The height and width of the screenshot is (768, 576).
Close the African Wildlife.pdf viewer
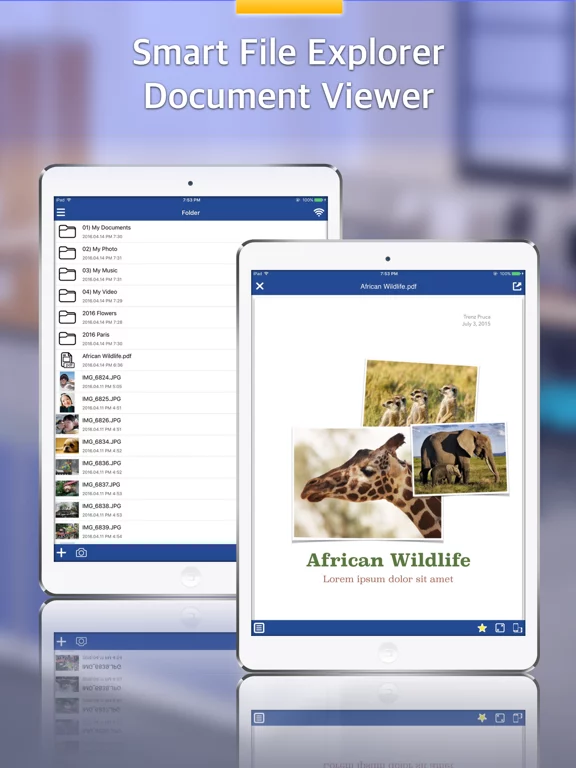tap(260, 286)
